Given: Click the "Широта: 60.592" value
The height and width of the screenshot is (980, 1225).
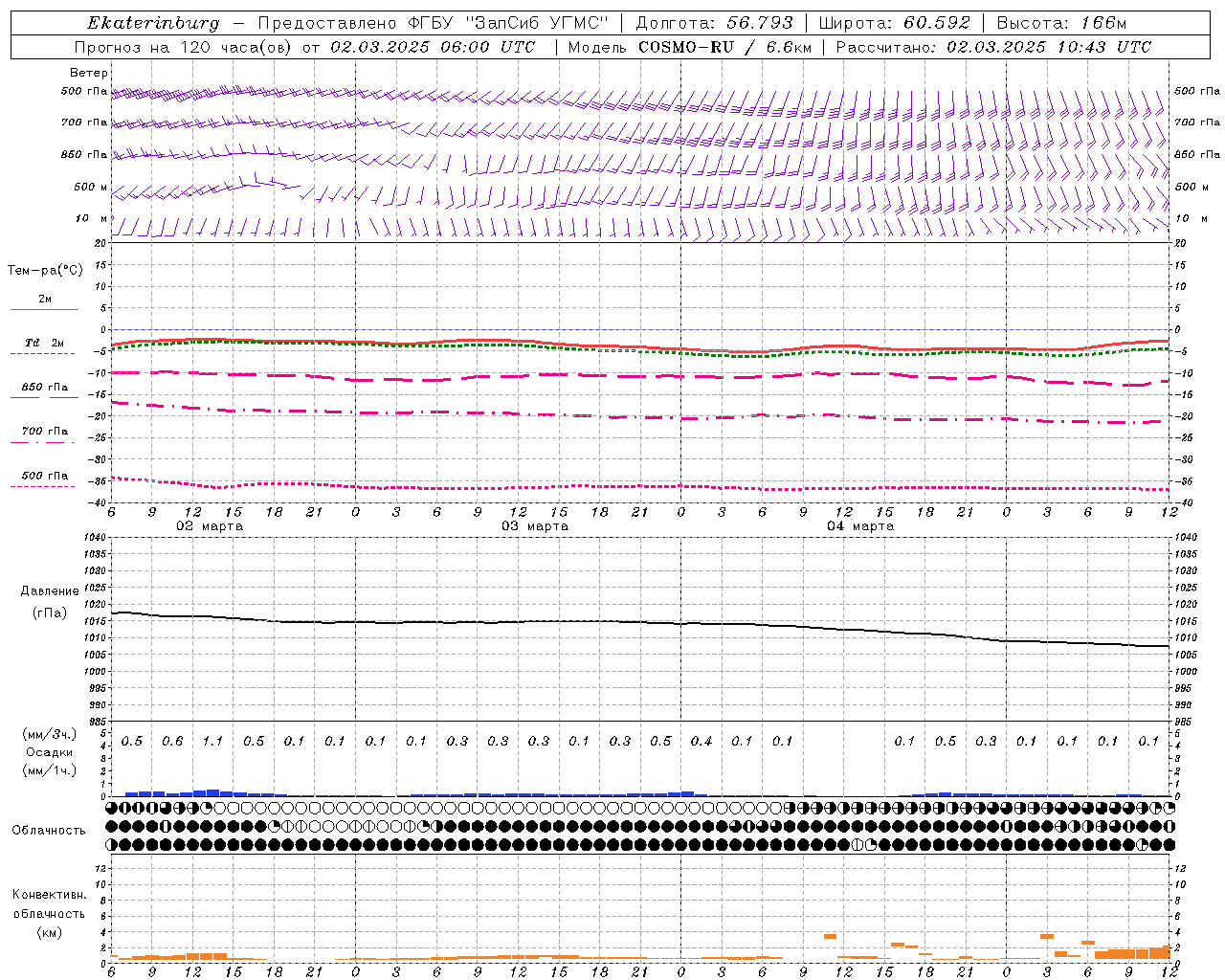Looking at the screenshot, I should (894, 23).
